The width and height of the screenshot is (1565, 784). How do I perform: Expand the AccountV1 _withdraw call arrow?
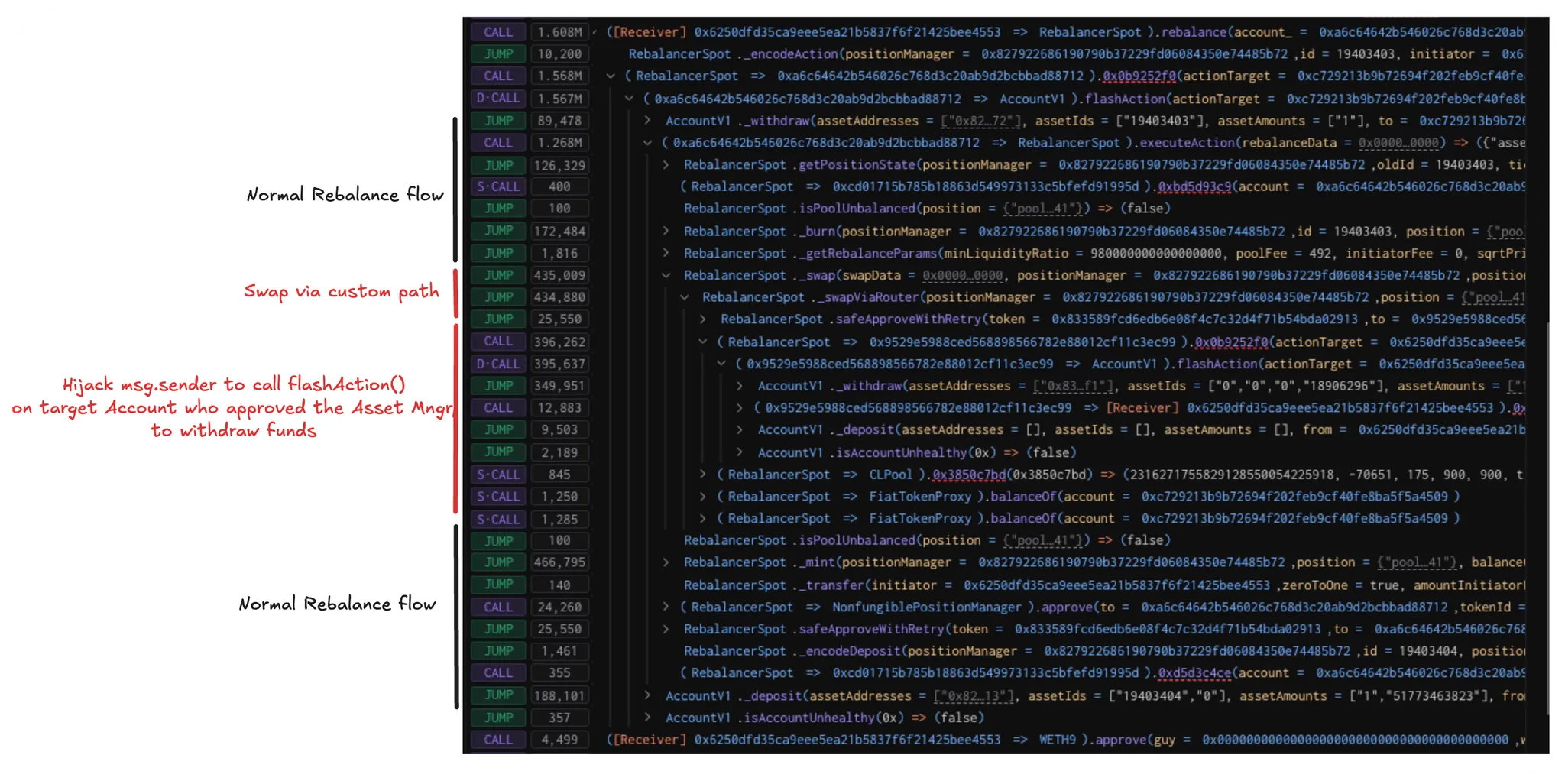[x=647, y=120]
